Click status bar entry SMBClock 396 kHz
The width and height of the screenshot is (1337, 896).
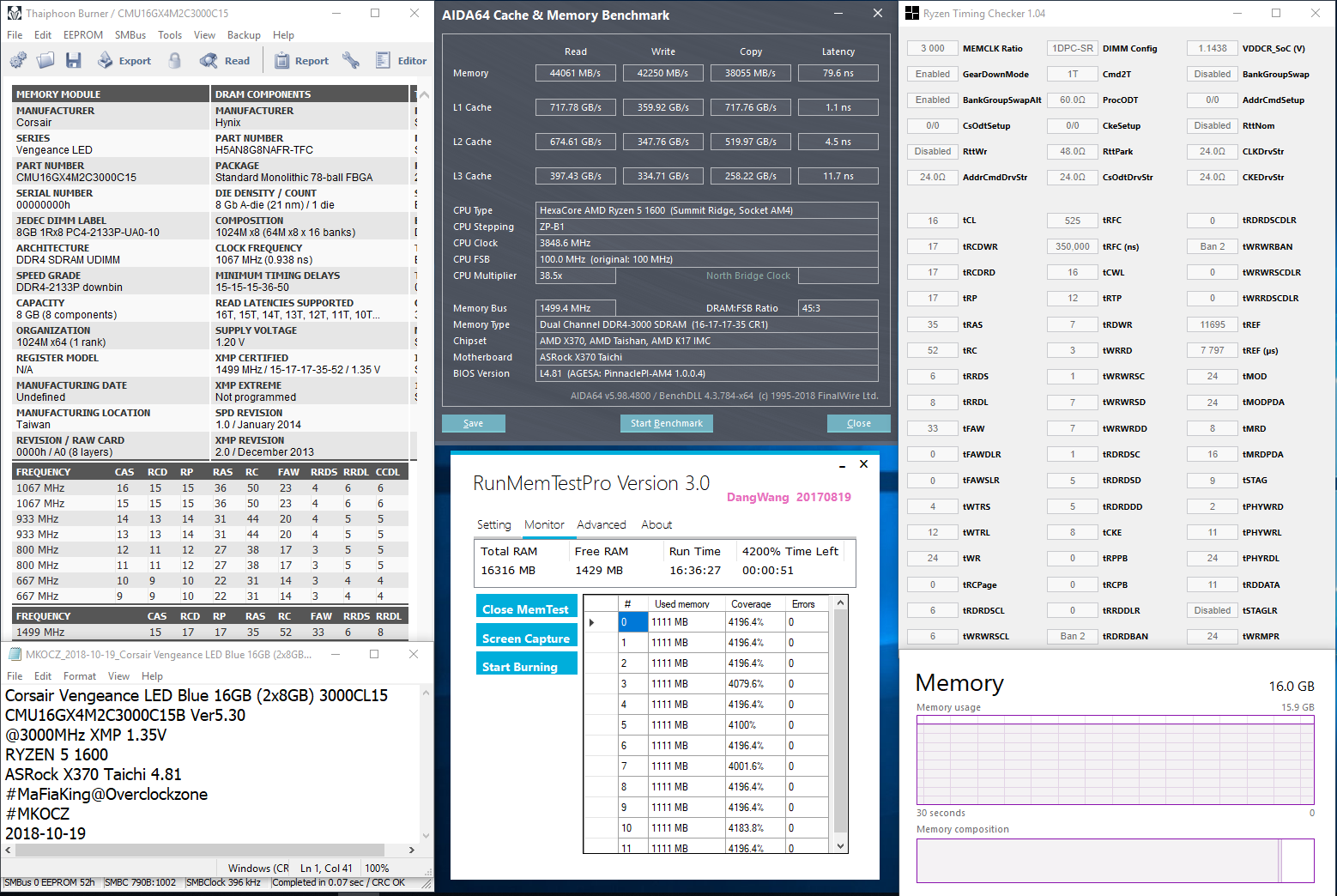tap(223, 882)
